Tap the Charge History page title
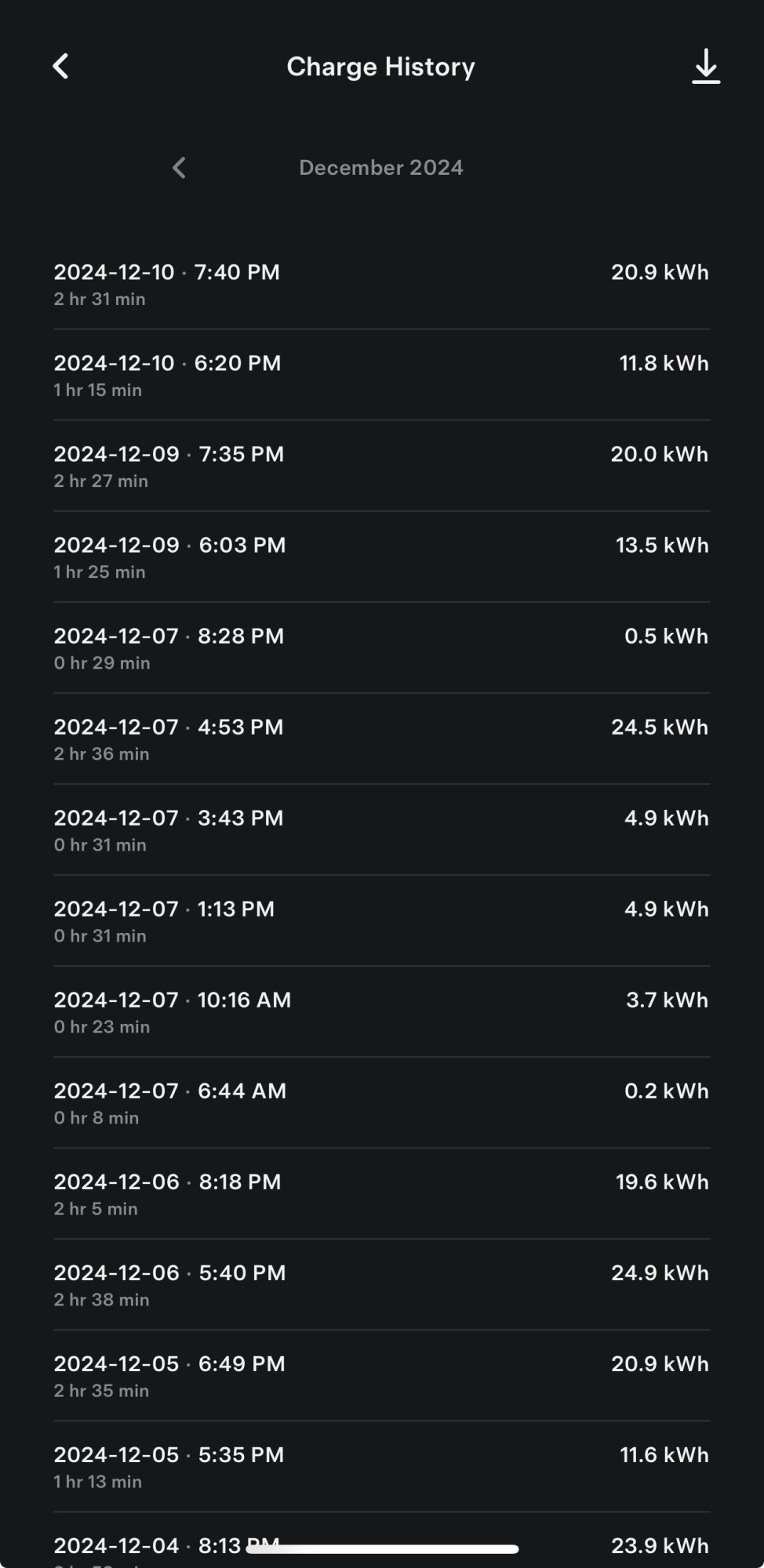764x1568 pixels. point(380,67)
